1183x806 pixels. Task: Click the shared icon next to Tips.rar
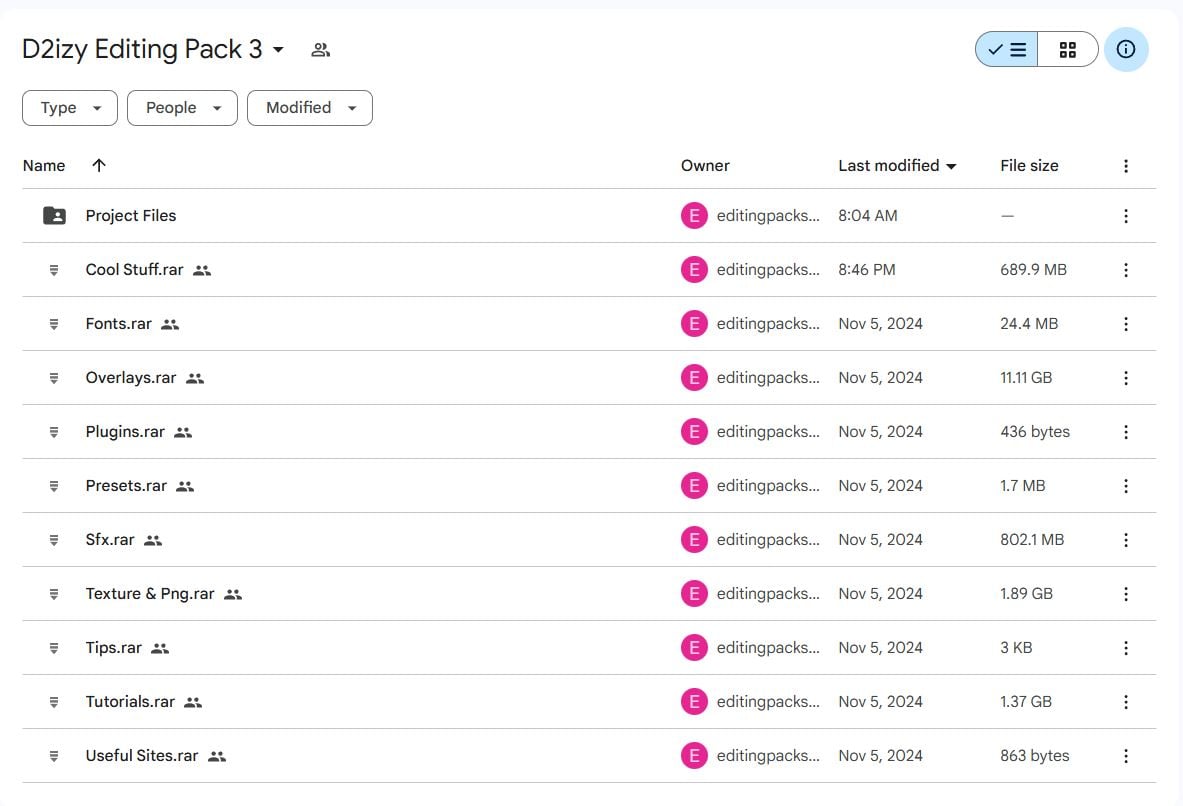(160, 648)
